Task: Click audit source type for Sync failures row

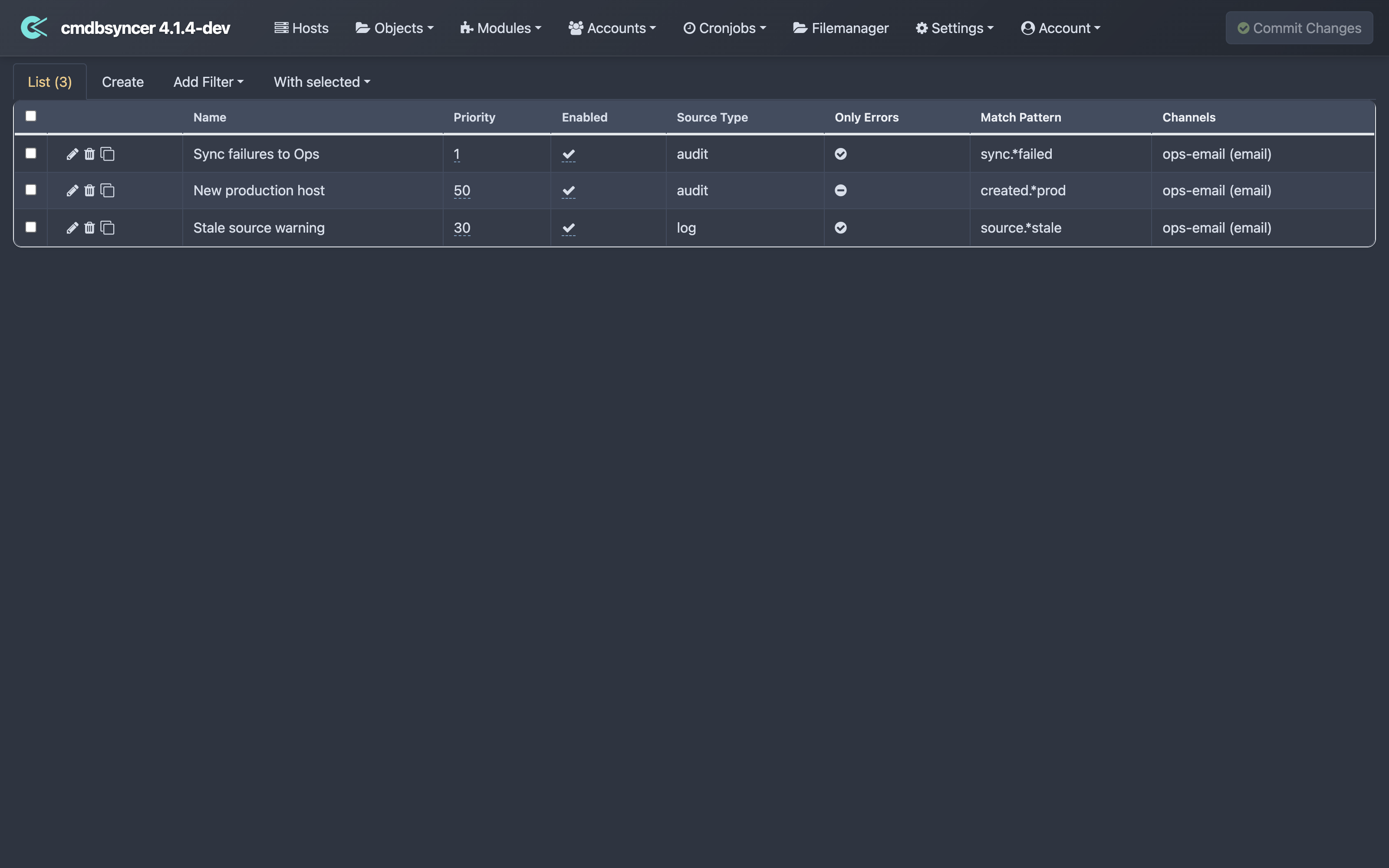Action: tap(692, 154)
